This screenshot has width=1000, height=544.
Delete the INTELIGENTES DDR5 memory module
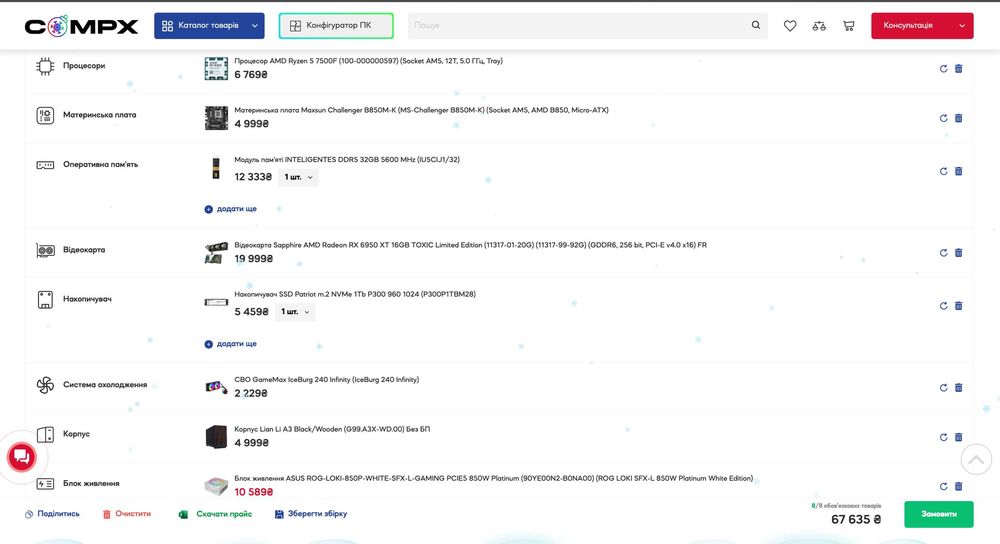pos(959,171)
